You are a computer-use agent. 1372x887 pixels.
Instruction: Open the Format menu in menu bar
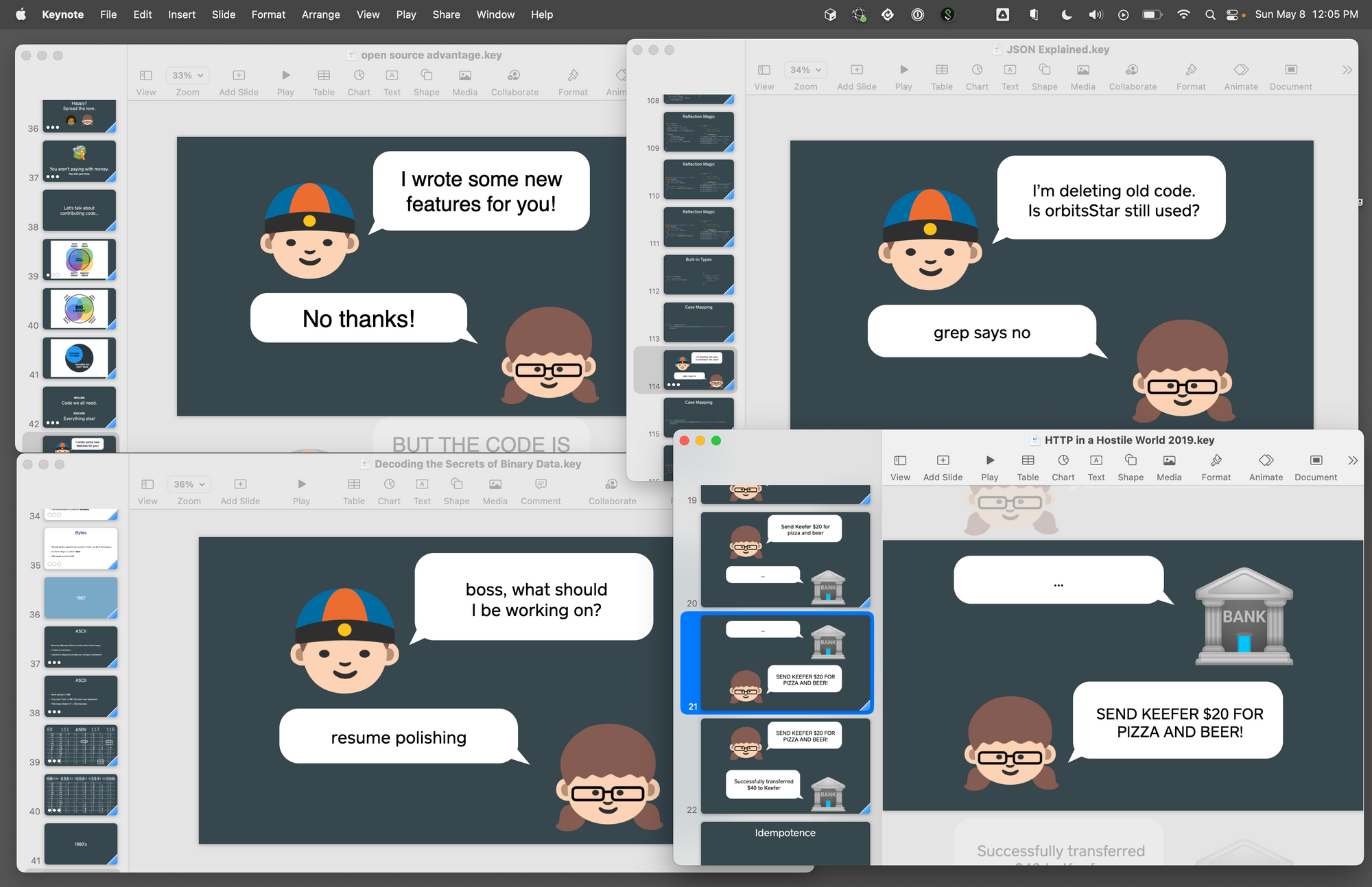(268, 14)
